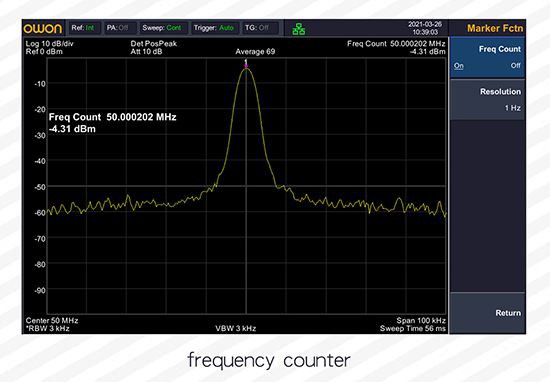Click the -90 axis label
550x382 pixels.
tap(40, 290)
